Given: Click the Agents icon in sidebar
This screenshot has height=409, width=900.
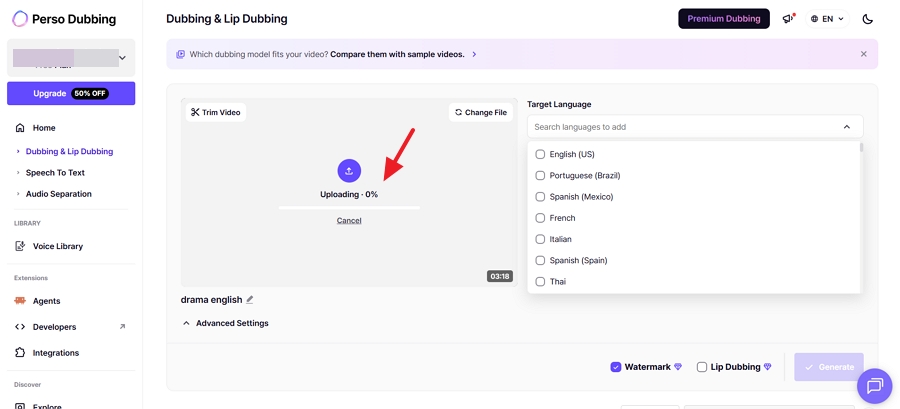Looking at the screenshot, I should [20, 301].
